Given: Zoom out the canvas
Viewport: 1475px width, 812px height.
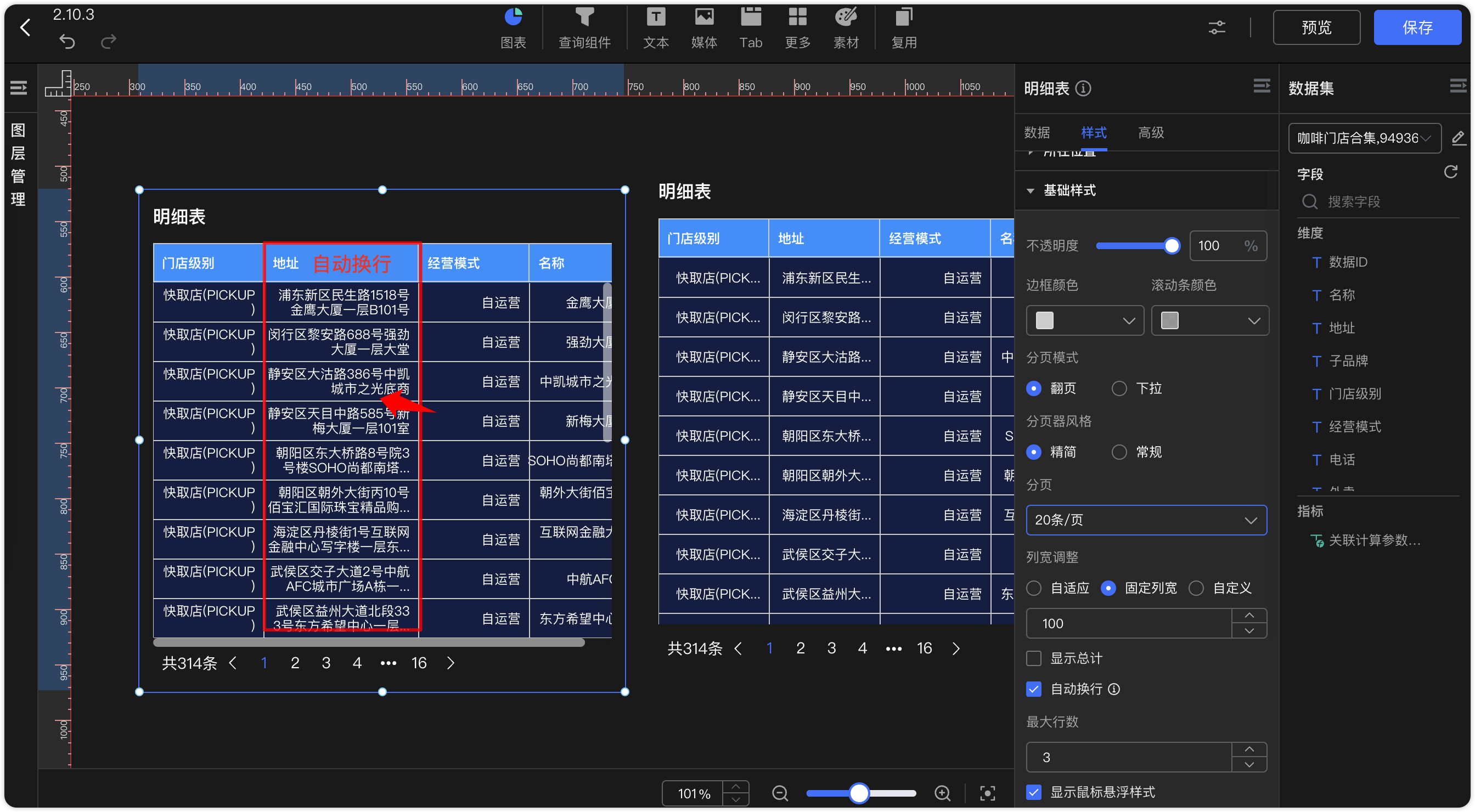Looking at the screenshot, I should coord(780,793).
